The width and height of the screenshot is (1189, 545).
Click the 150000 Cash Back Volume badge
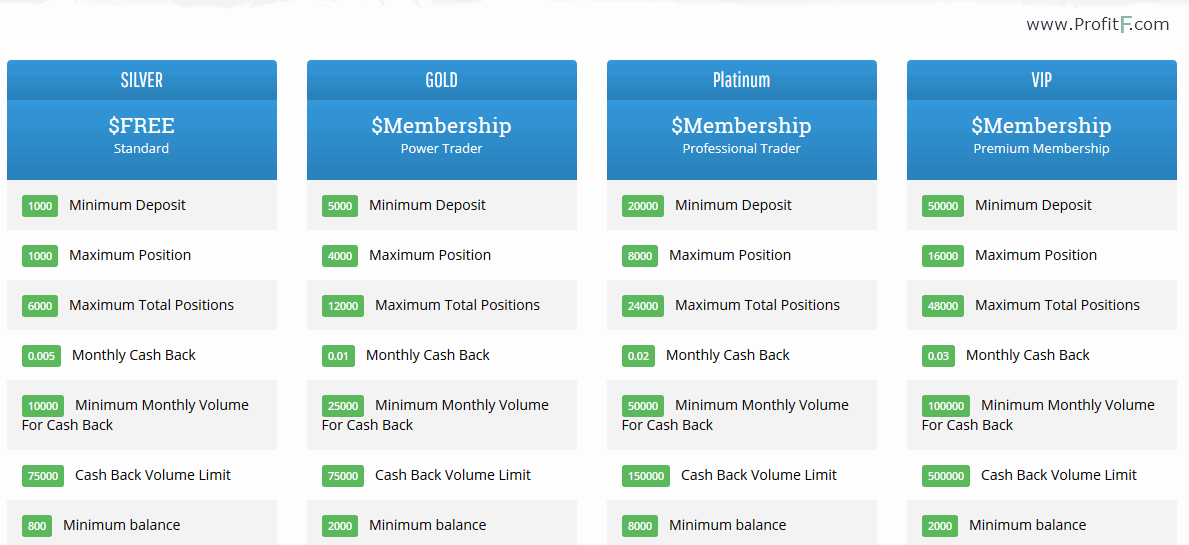645,476
